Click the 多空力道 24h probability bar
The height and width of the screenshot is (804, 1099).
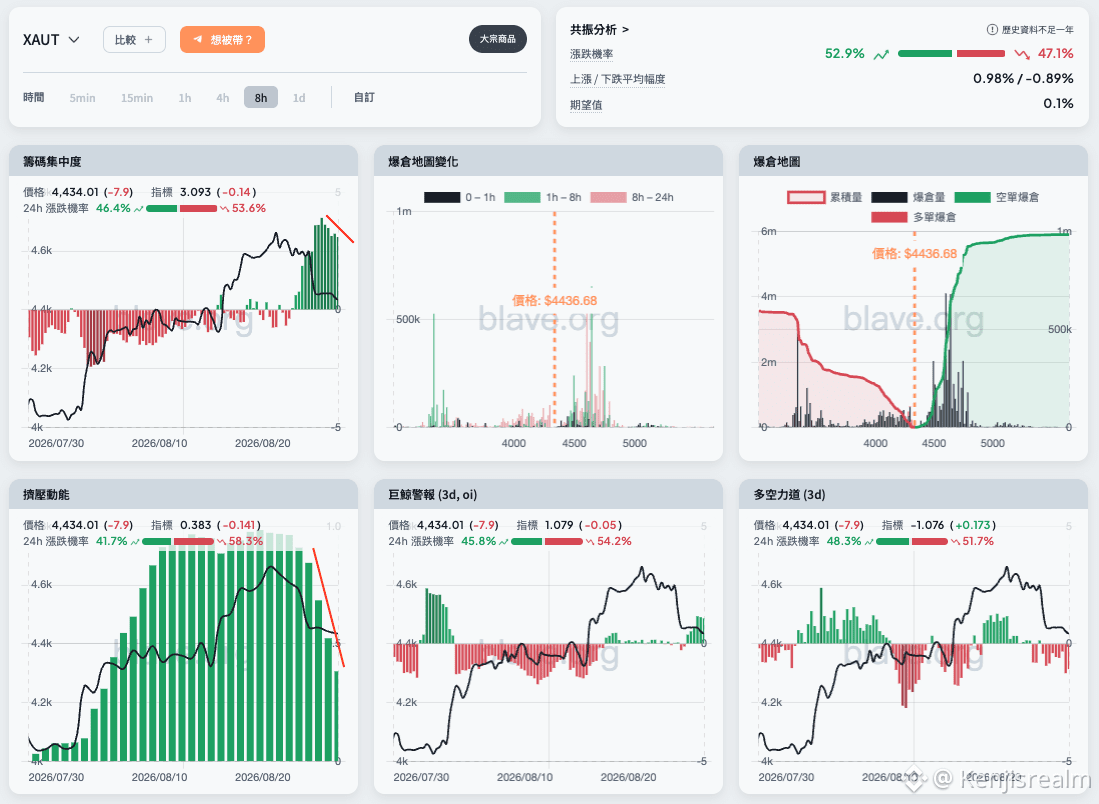912,541
